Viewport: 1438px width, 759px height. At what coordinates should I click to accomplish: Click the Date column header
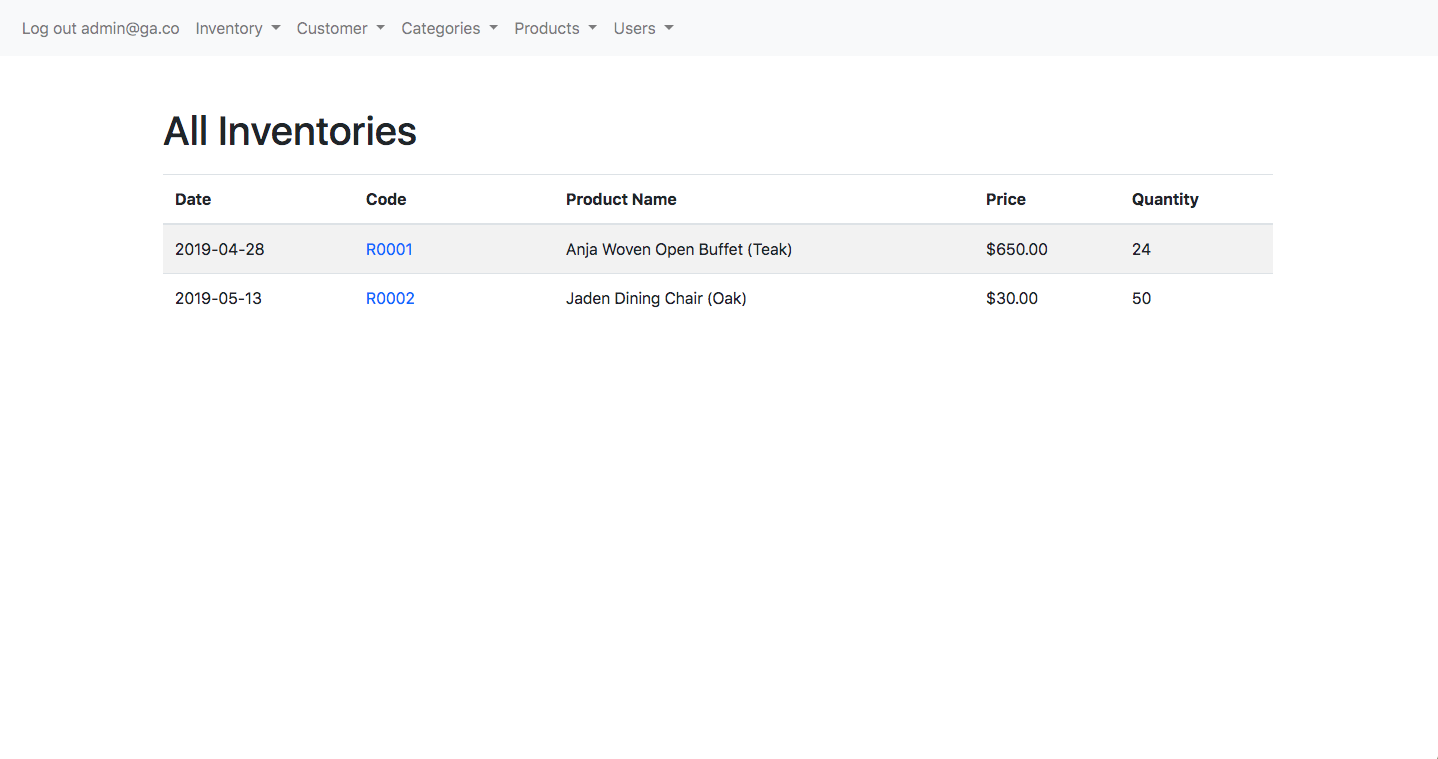193,199
